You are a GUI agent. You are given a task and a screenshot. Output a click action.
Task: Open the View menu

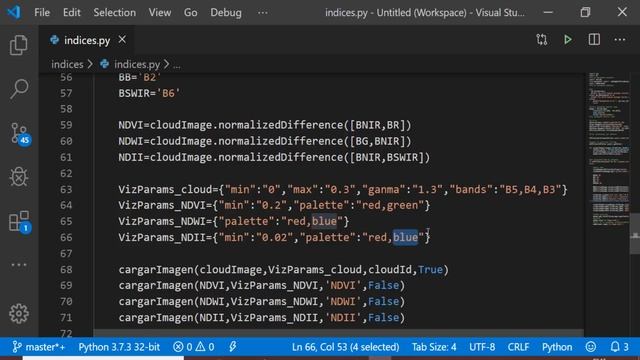(160, 13)
